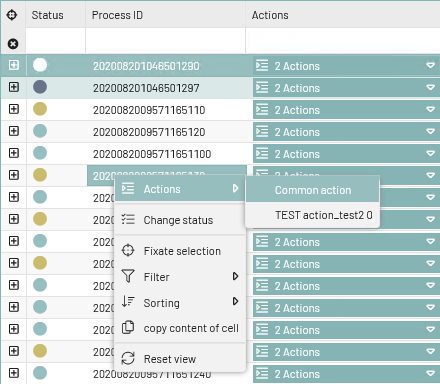Click the Filter submenu arrow

(235, 276)
